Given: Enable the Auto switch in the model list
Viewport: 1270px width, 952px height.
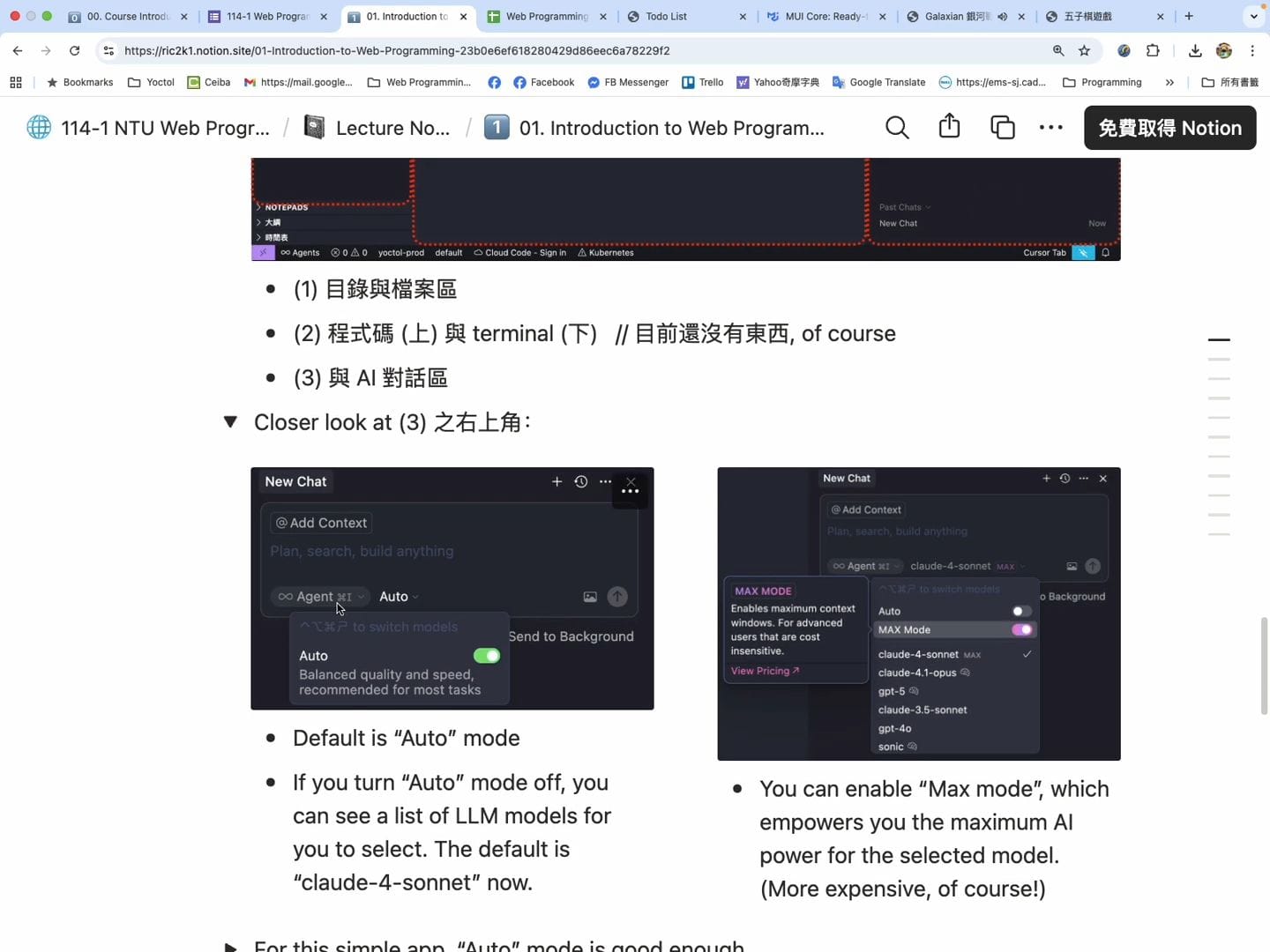Looking at the screenshot, I should pyautogui.click(x=1020, y=610).
